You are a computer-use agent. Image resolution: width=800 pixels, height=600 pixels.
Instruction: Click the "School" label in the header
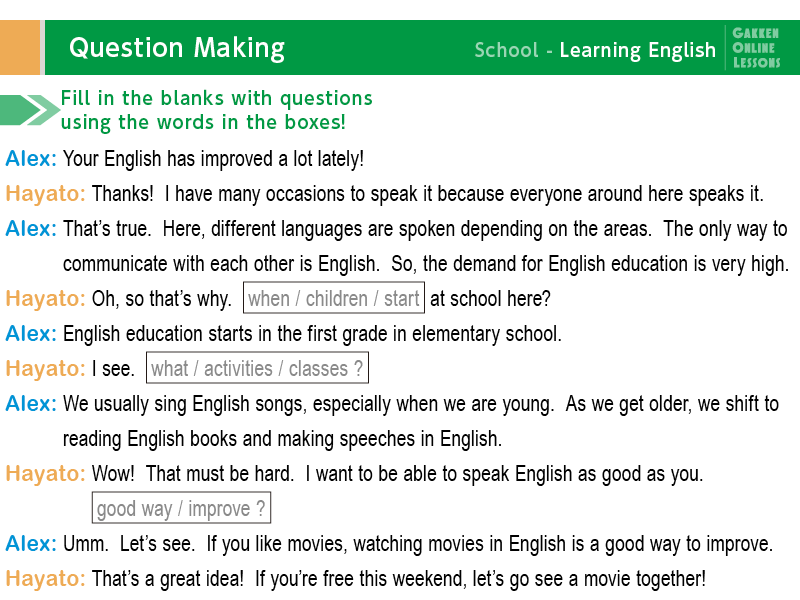506,50
